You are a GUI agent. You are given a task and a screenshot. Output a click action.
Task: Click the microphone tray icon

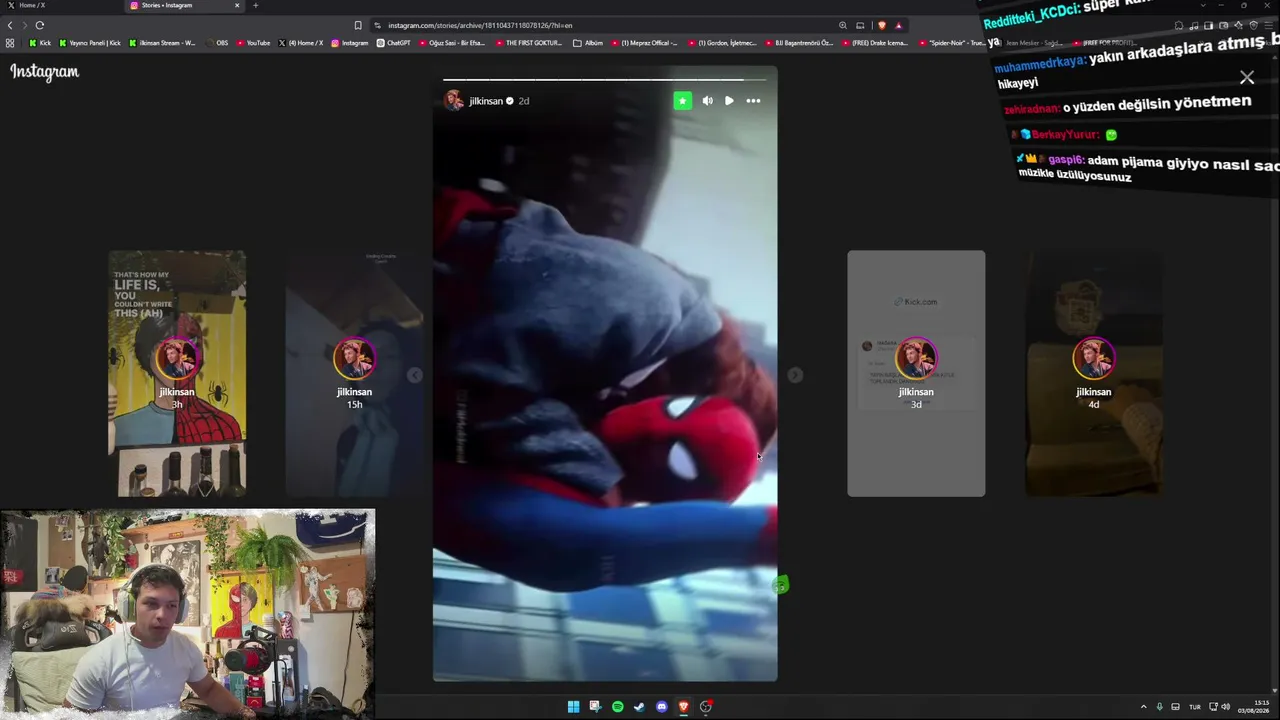coord(1159,707)
